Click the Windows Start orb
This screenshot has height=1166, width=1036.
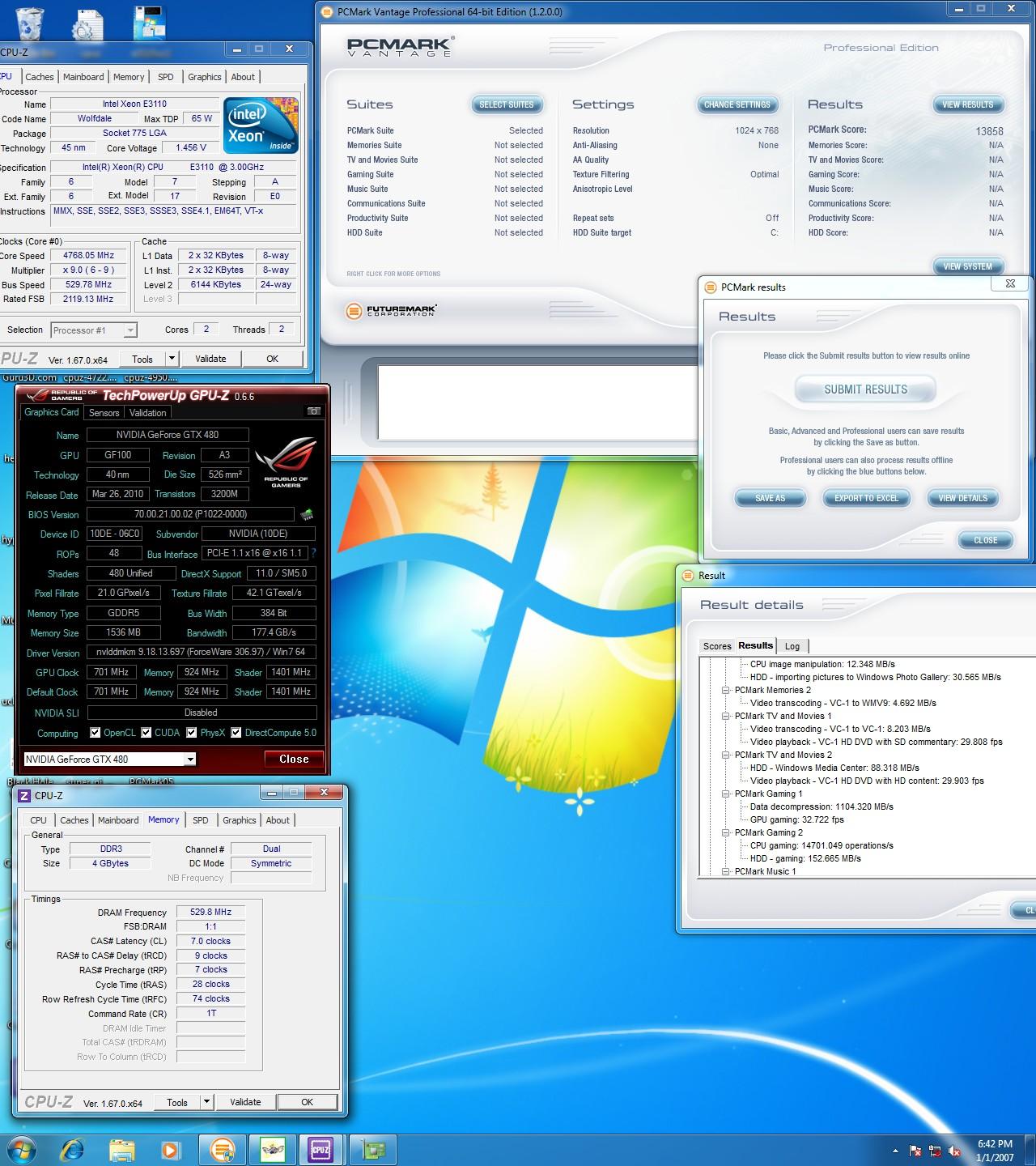21,1149
